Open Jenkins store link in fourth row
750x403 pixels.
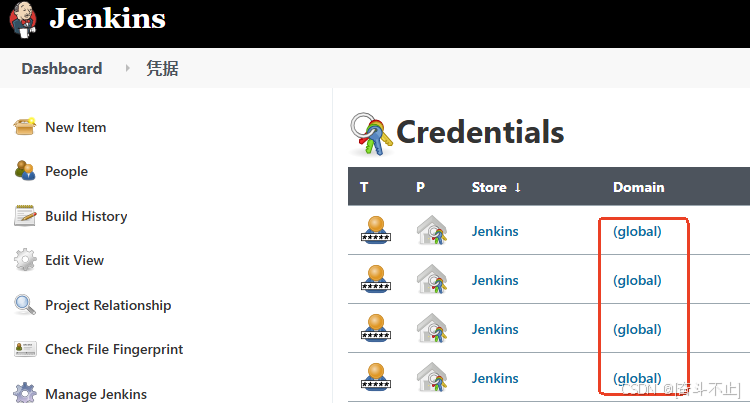point(495,378)
